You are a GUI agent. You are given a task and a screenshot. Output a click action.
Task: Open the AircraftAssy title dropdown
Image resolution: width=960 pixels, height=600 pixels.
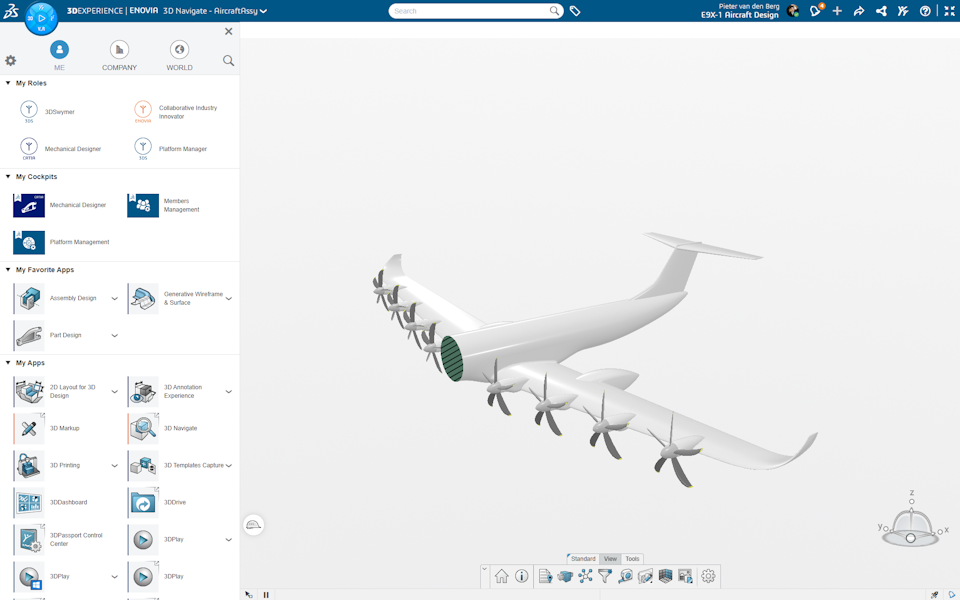pyautogui.click(x=262, y=10)
